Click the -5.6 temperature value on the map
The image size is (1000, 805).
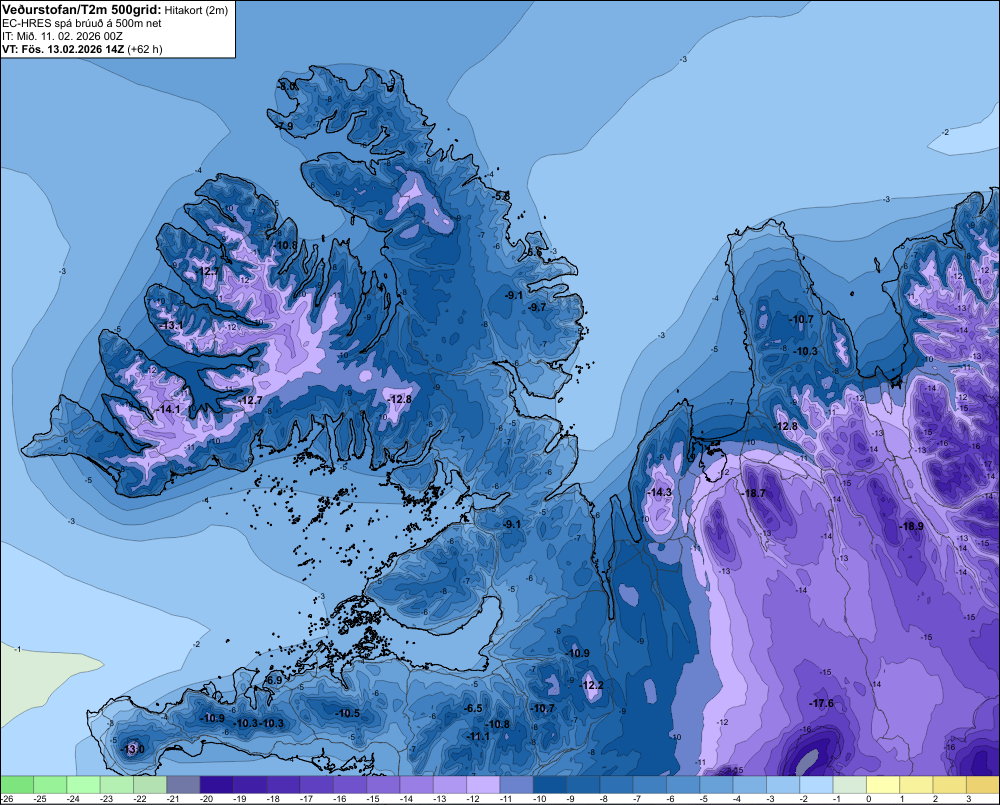point(534,253)
